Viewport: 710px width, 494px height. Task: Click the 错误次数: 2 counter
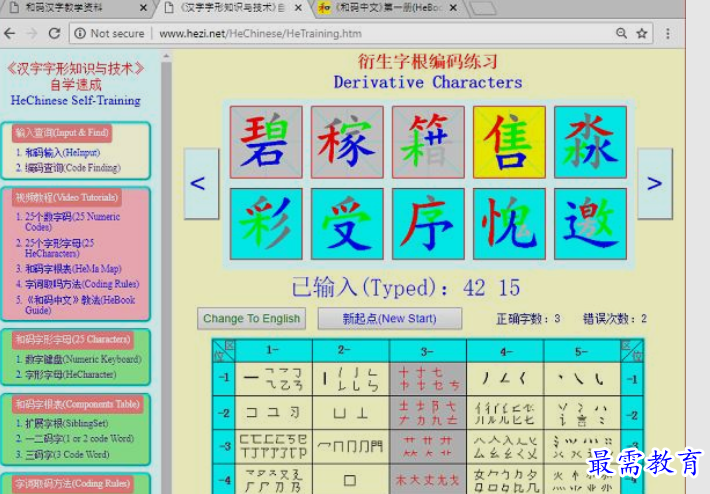(615, 319)
